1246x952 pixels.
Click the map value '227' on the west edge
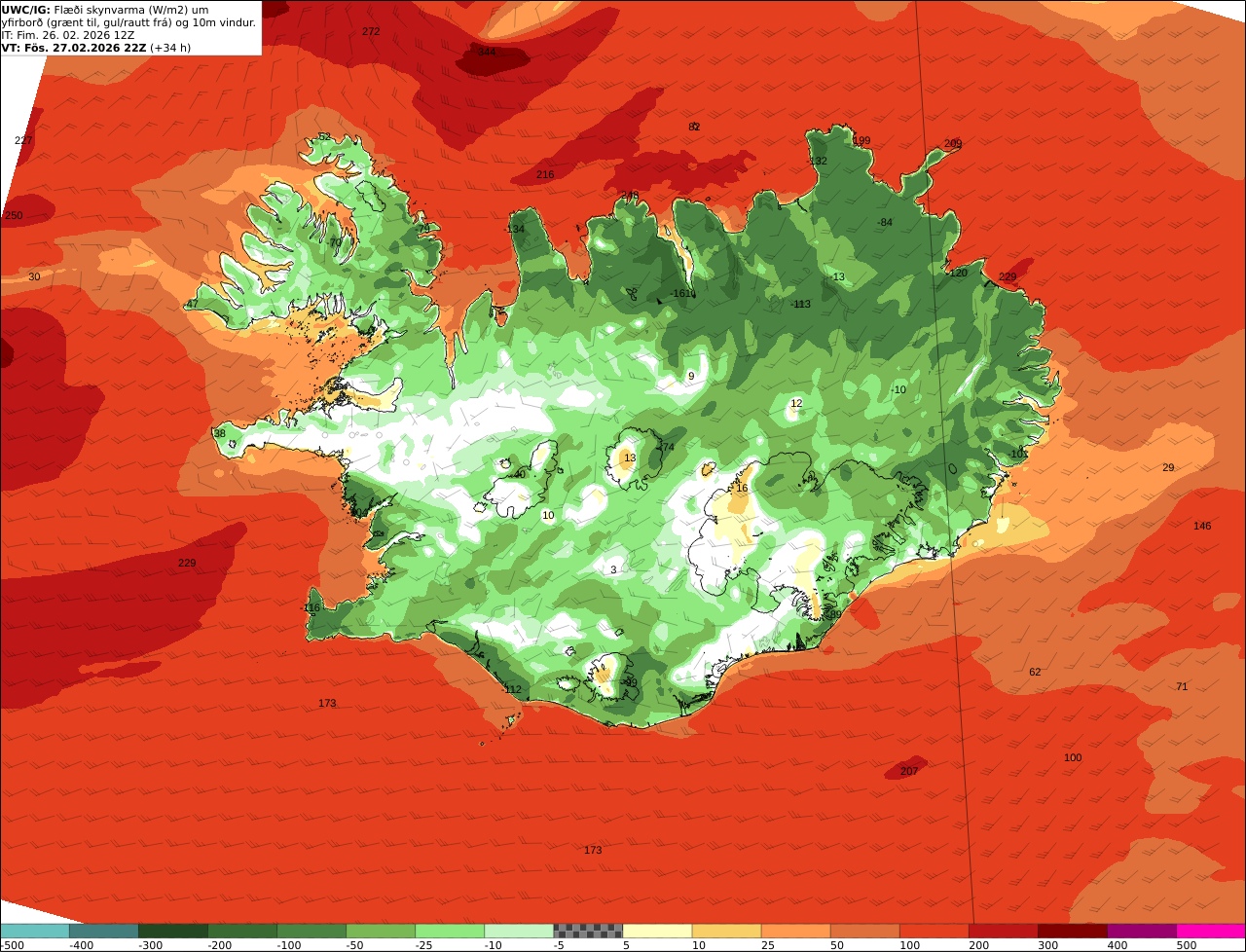tap(23, 140)
